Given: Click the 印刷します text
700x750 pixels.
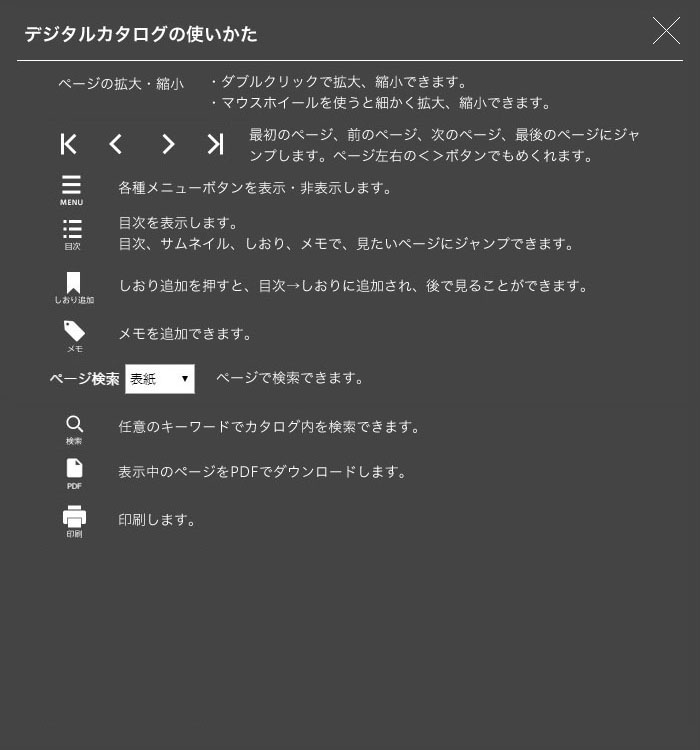Looking at the screenshot, I should 157,519.
